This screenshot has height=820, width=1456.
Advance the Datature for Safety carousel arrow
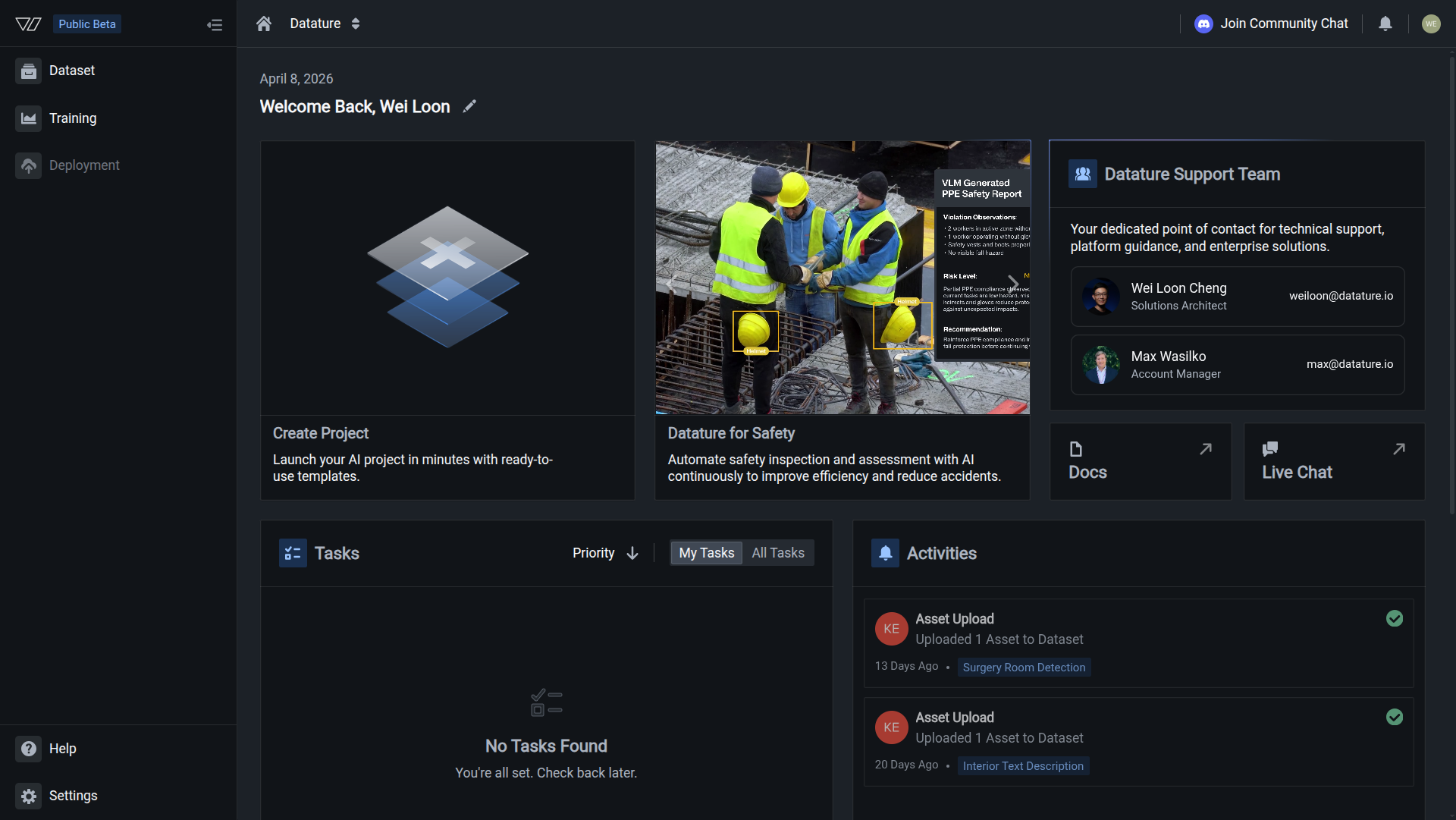point(1015,284)
